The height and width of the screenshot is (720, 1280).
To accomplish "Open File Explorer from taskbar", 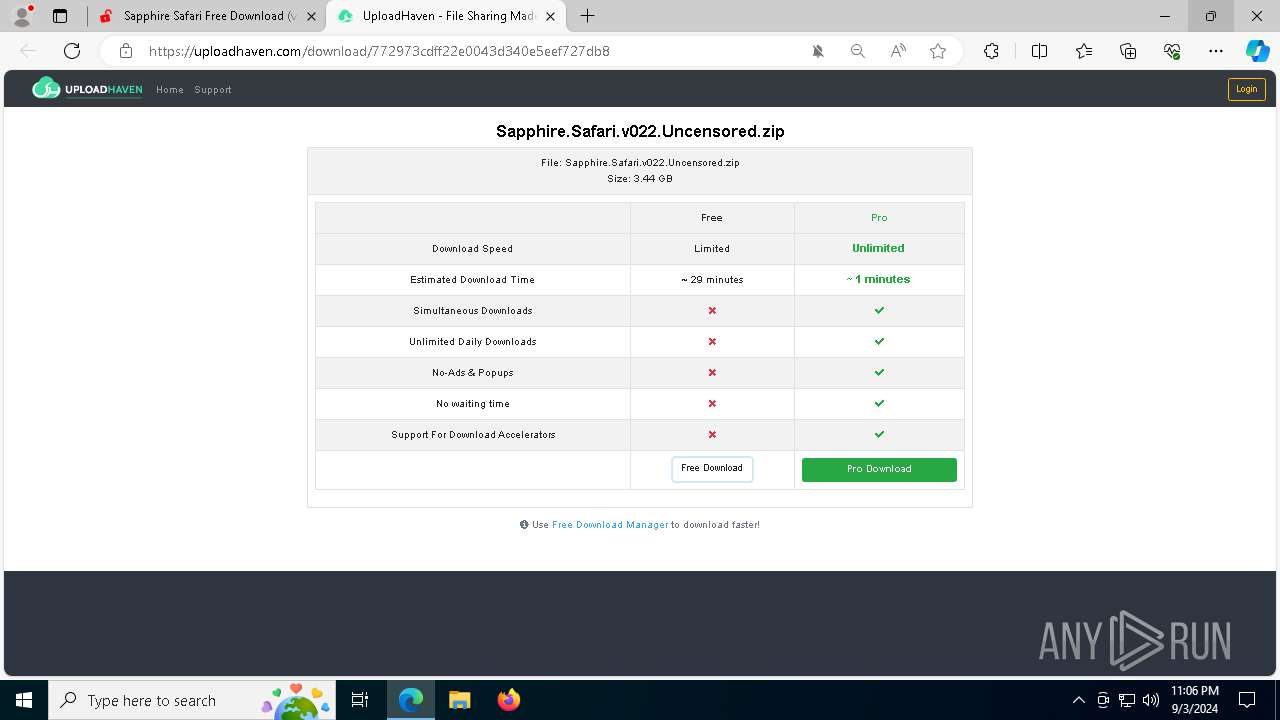I will click(459, 700).
